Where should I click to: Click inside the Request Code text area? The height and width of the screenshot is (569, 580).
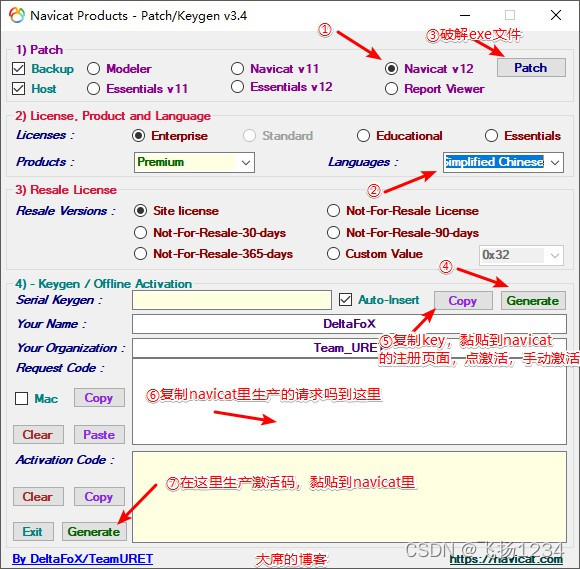[349, 402]
